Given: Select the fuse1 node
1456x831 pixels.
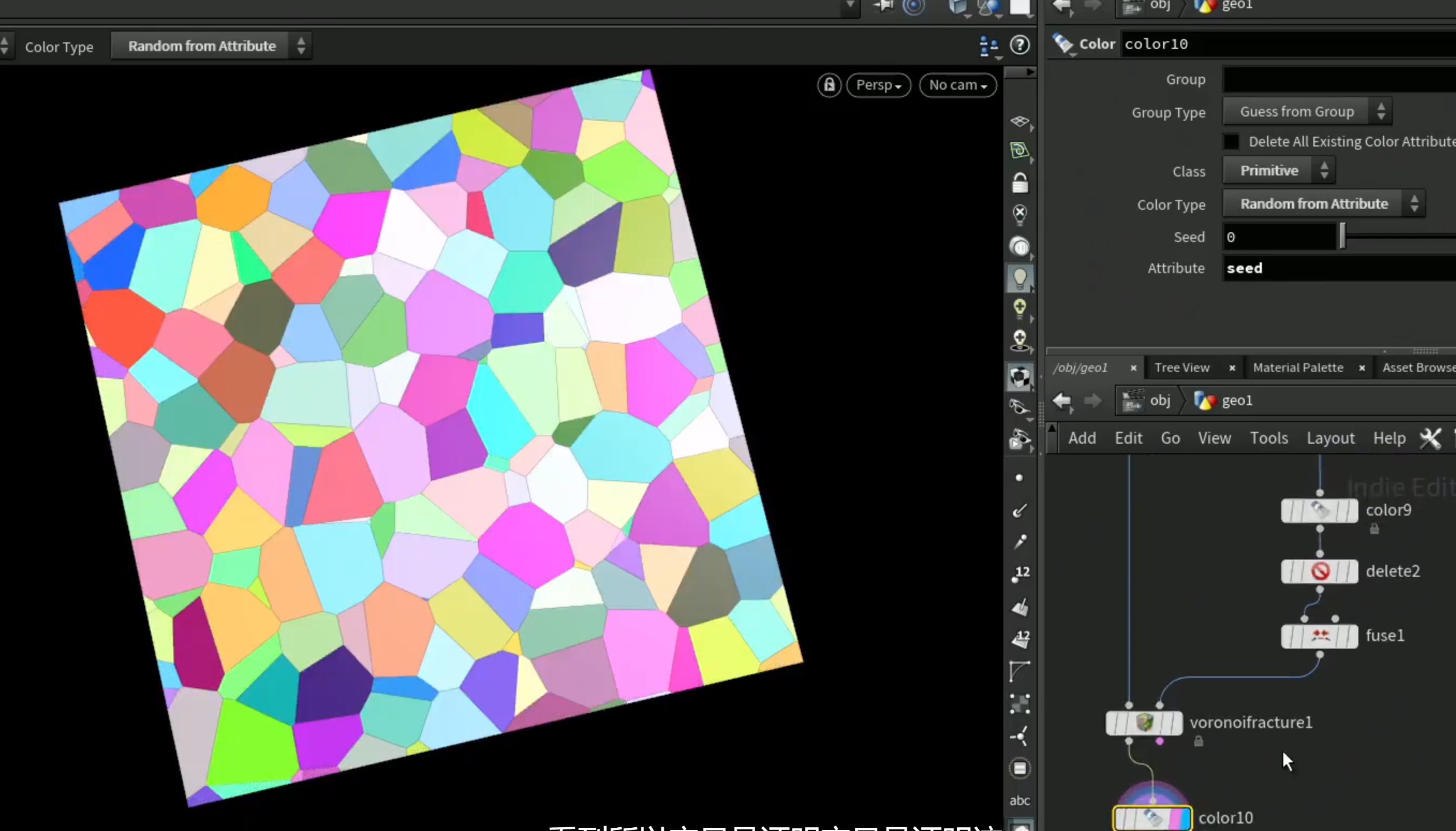Looking at the screenshot, I should coord(1320,636).
